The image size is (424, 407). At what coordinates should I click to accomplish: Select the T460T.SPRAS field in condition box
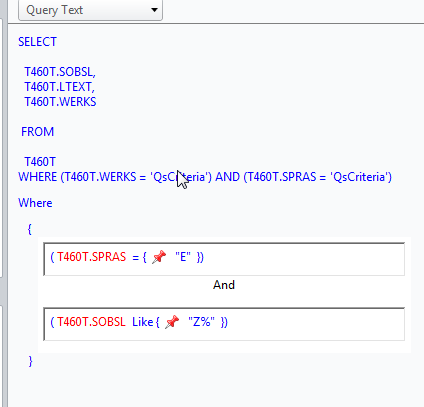(x=91, y=257)
